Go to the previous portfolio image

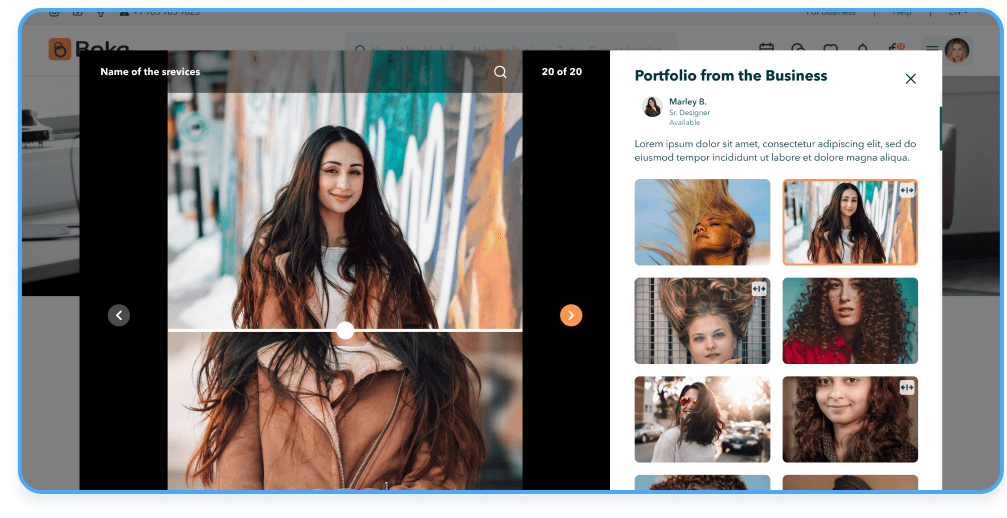[119, 315]
